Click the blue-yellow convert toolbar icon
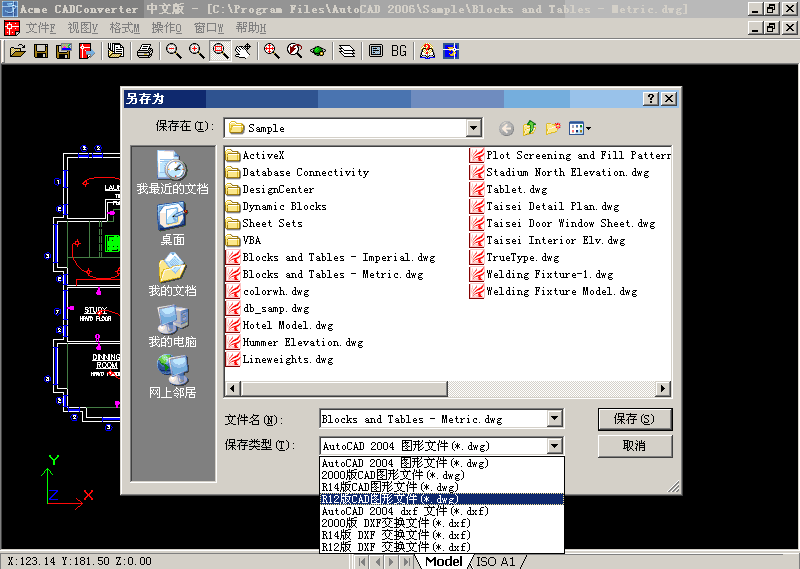800x569 pixels. (x=451, y=52)
